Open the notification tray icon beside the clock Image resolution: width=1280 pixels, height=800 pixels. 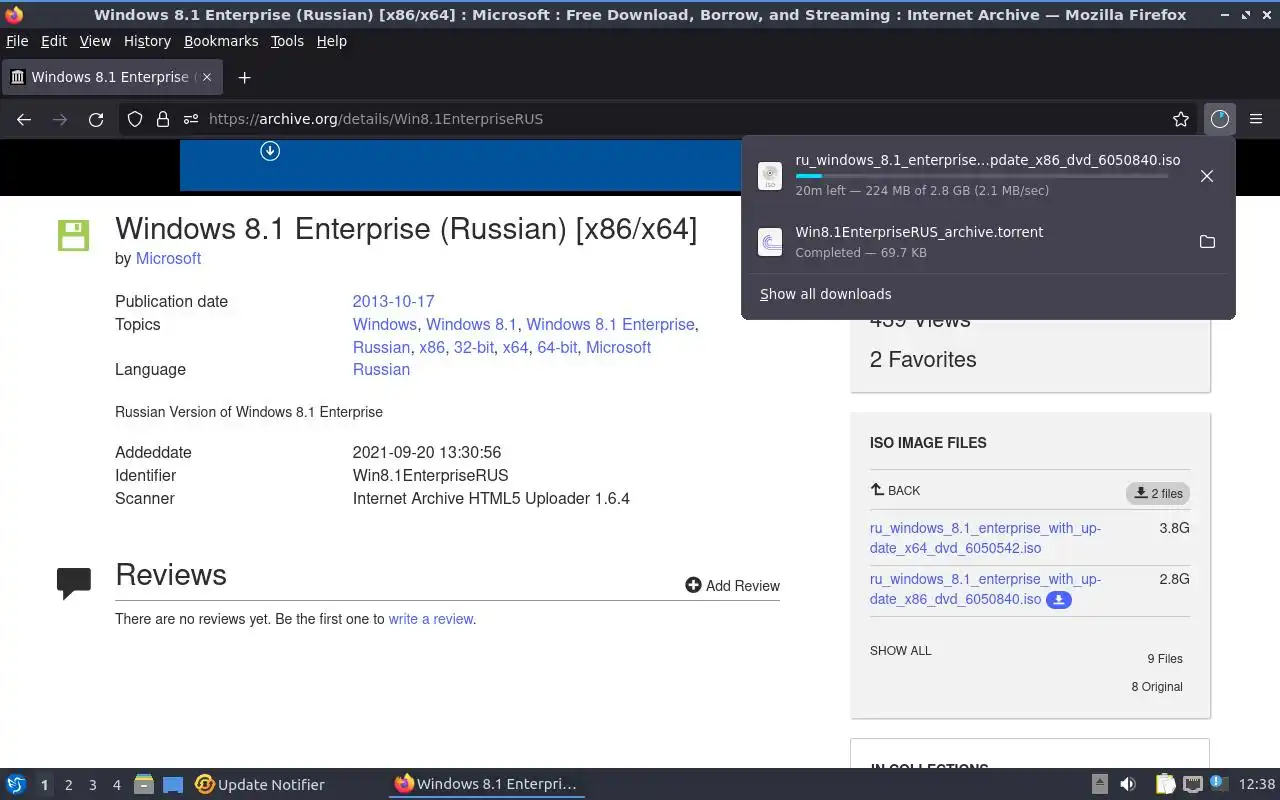[1219, 783]
